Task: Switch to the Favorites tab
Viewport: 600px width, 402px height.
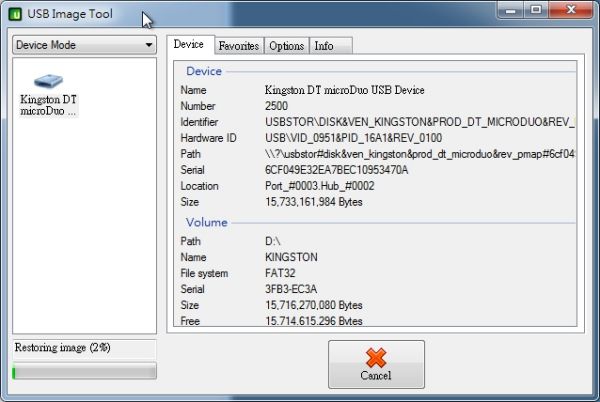Action: [239, 46]
